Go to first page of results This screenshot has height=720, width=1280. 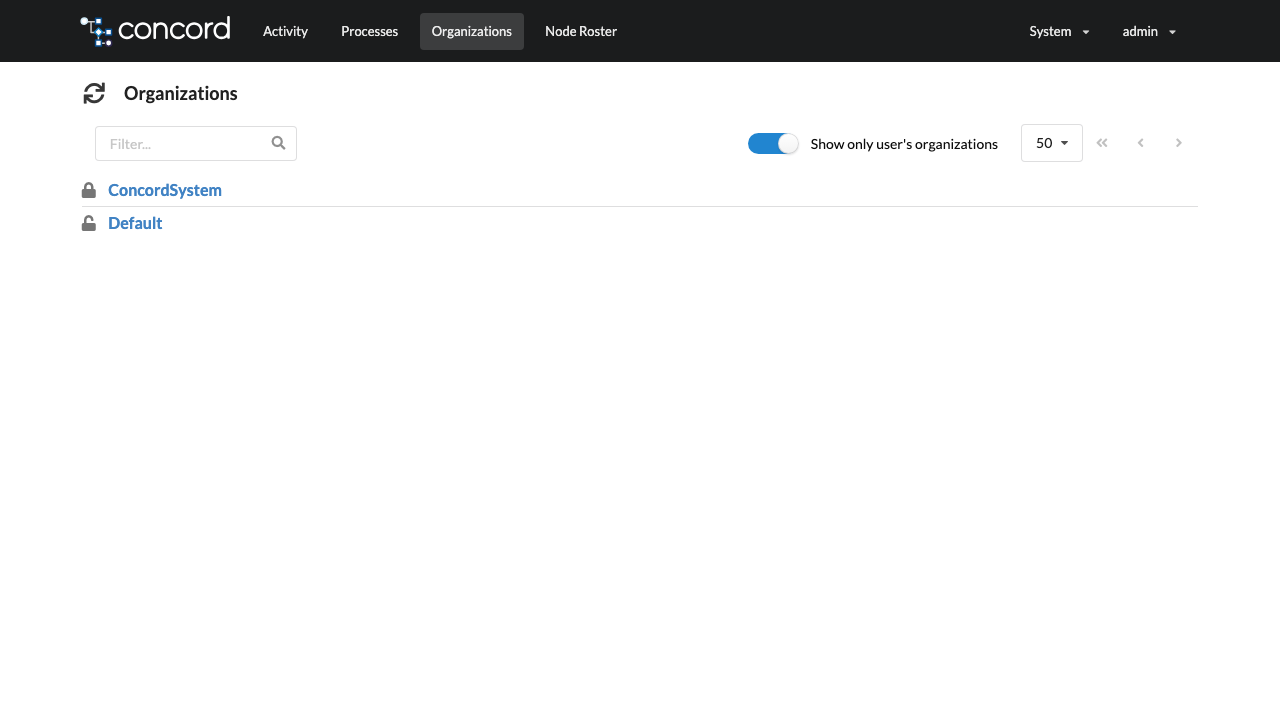tap(1102, 143)
